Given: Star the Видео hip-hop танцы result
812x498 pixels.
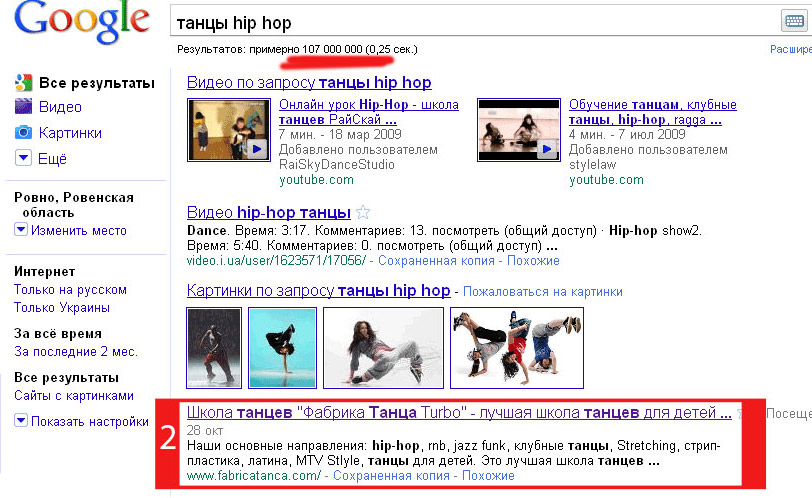Looking at the screenshot, I should [363, 212].
